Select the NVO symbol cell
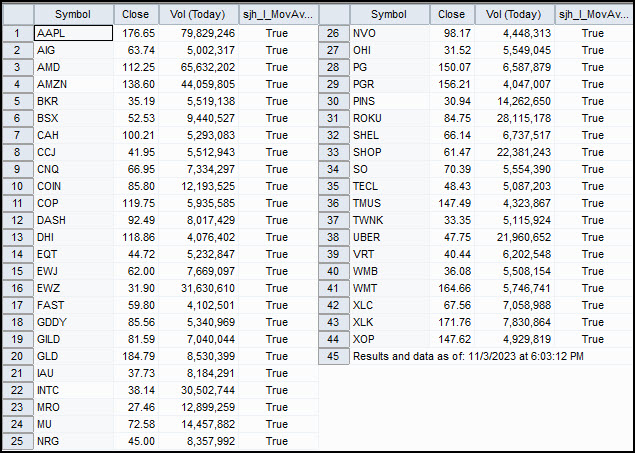The height and width of the screenshot is (453, 635). click(390, 33)
